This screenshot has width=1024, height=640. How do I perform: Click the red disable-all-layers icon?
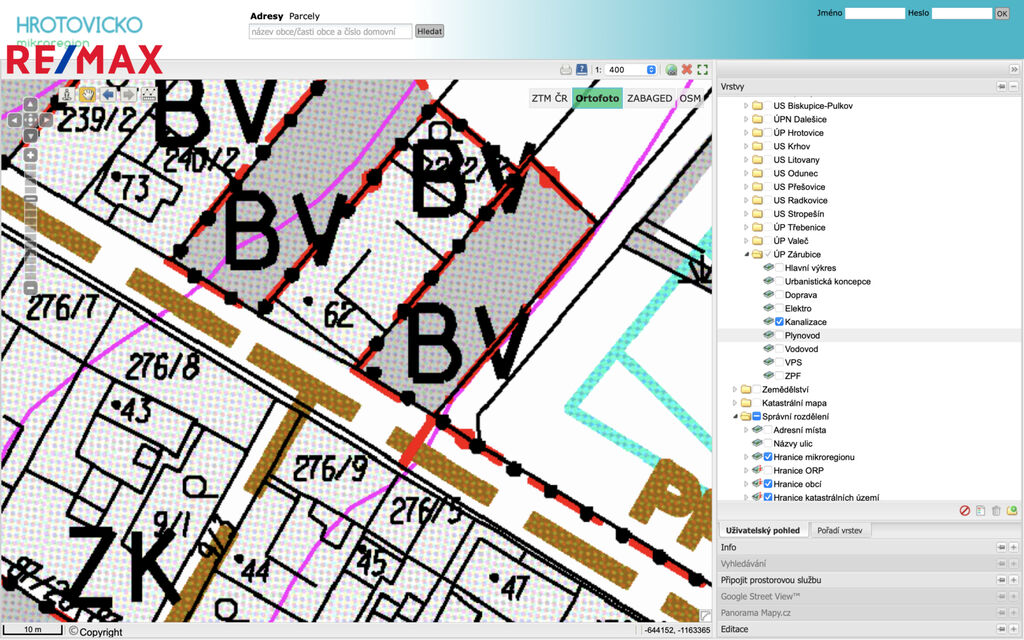pos(965,511)
